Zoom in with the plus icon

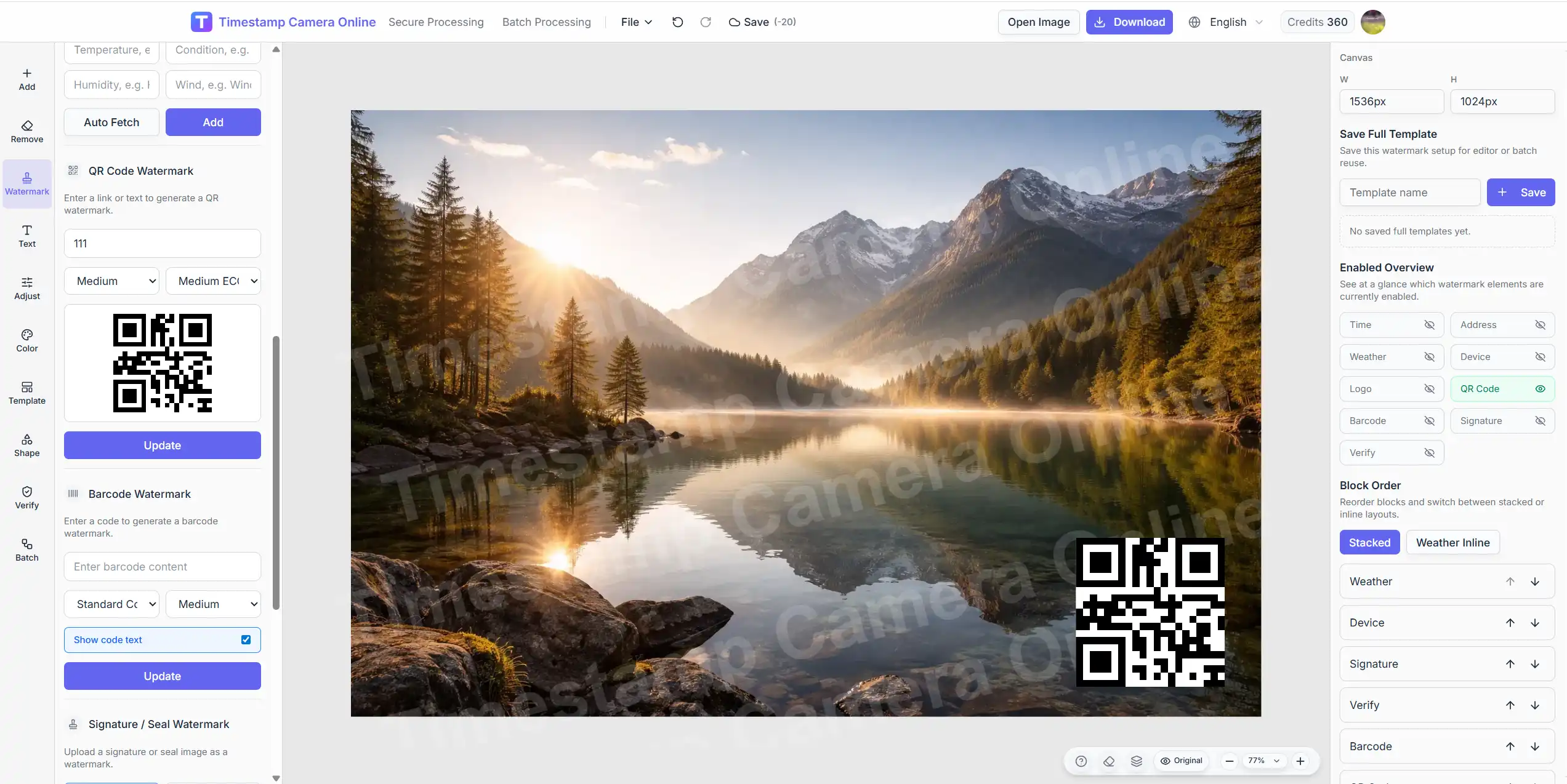coord(1300,761)
